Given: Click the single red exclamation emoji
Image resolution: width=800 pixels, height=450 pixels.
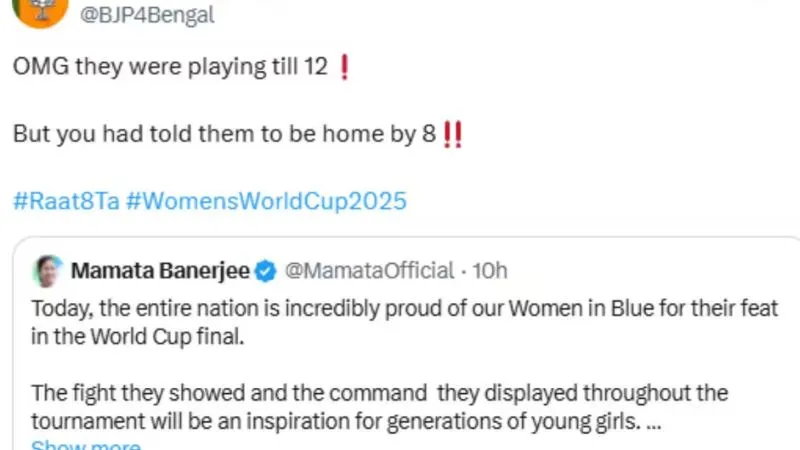Looking at the screenshot, I should pyautogui.click(x=345, y=69).
